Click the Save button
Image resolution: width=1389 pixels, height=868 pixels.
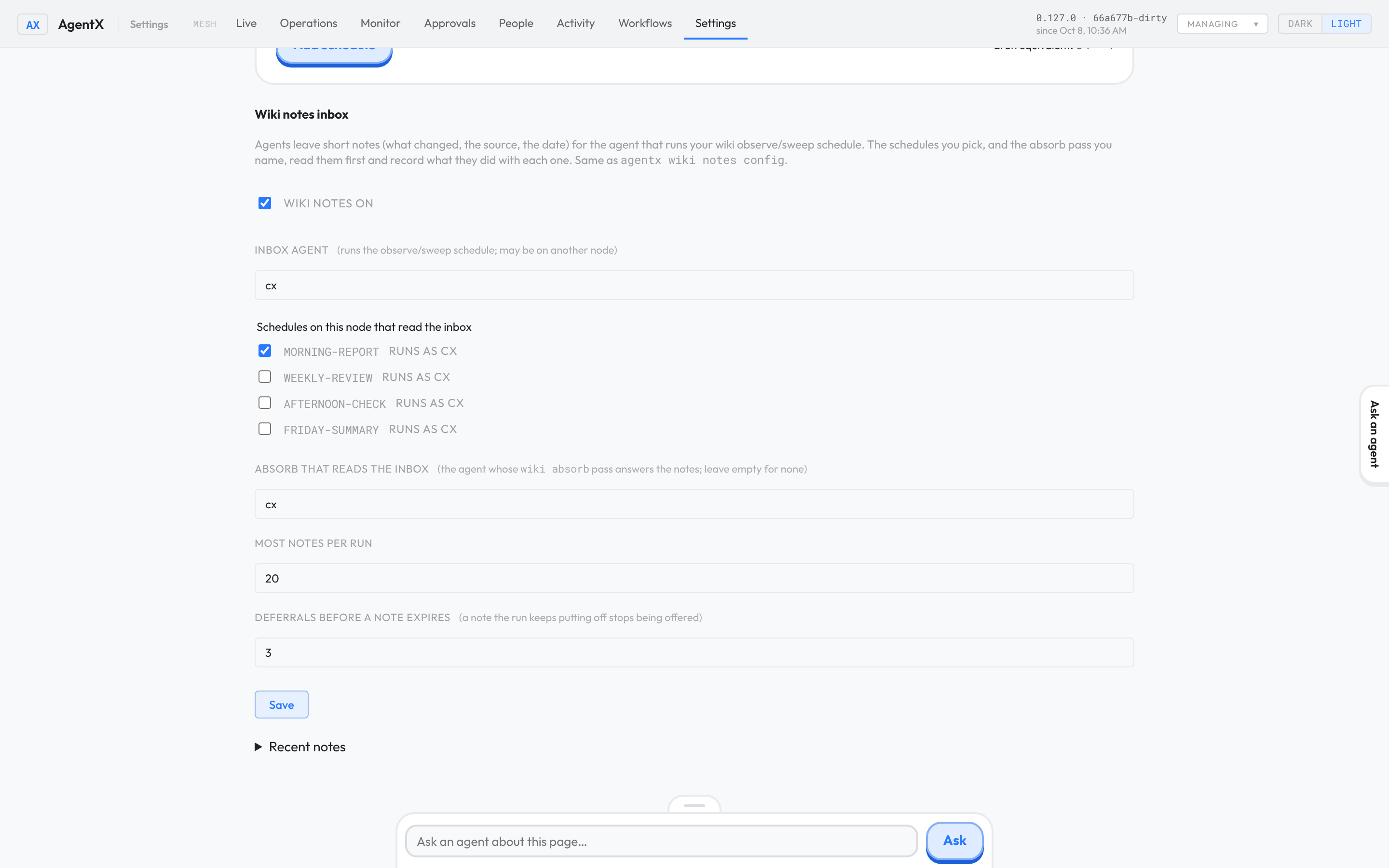pyautogui.click(x=281, y=705)
